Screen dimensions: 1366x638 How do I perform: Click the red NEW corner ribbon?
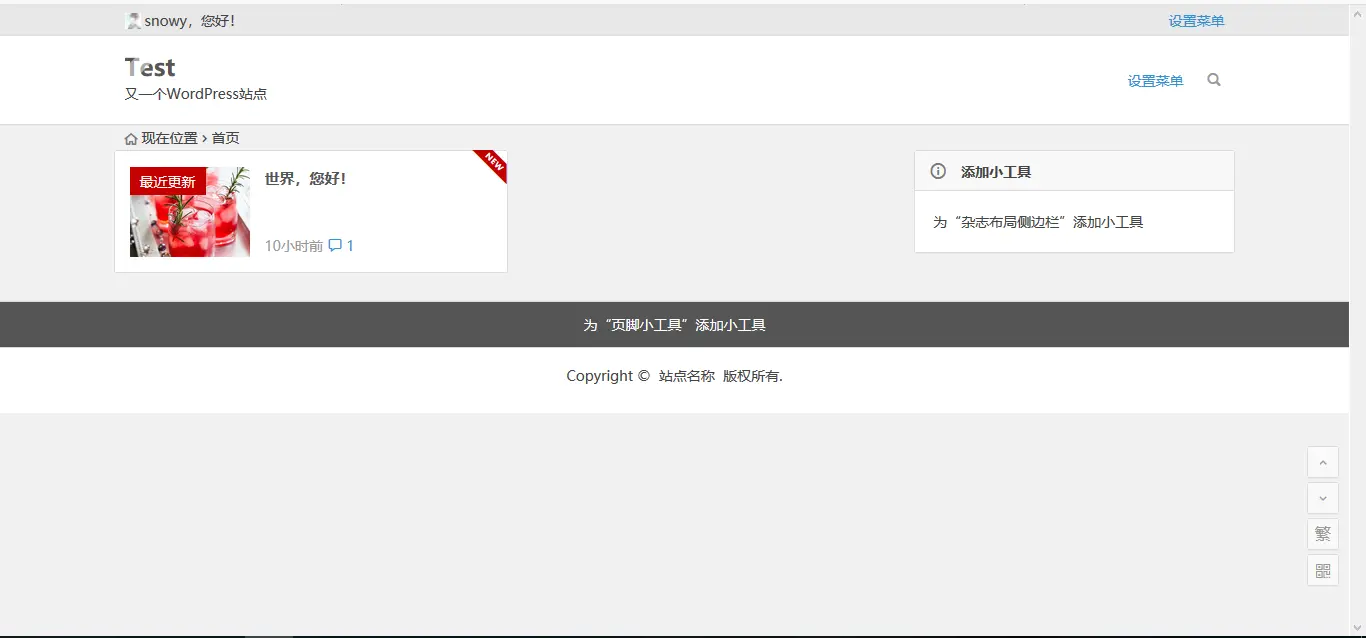click(x=494, y=163)
